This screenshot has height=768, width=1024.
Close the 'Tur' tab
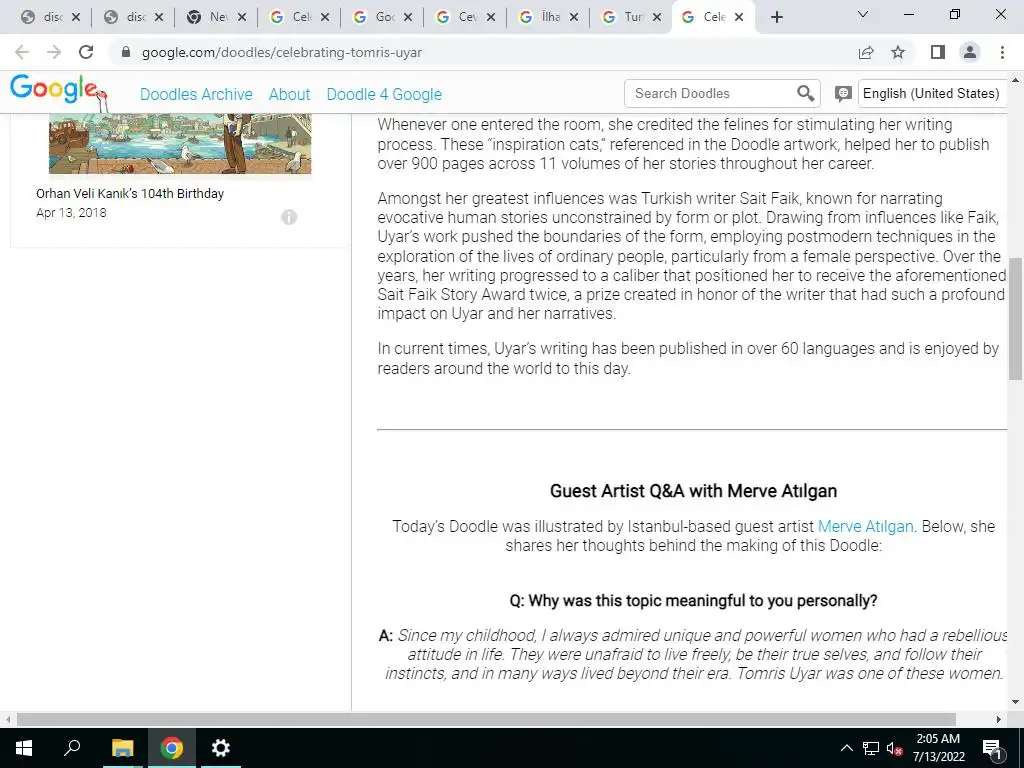[x=656, y=18]
